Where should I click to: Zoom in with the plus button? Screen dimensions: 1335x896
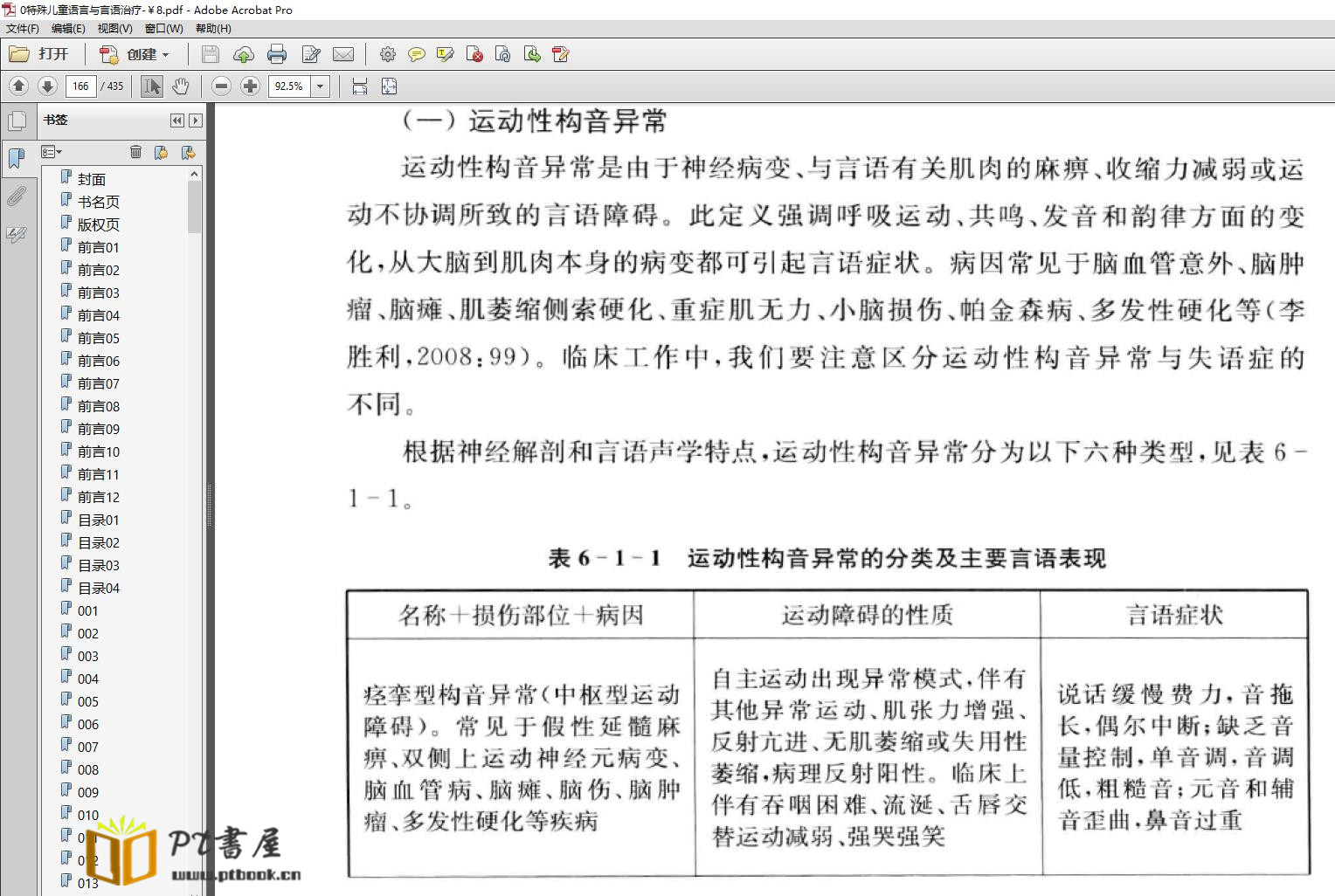(251, 86)
